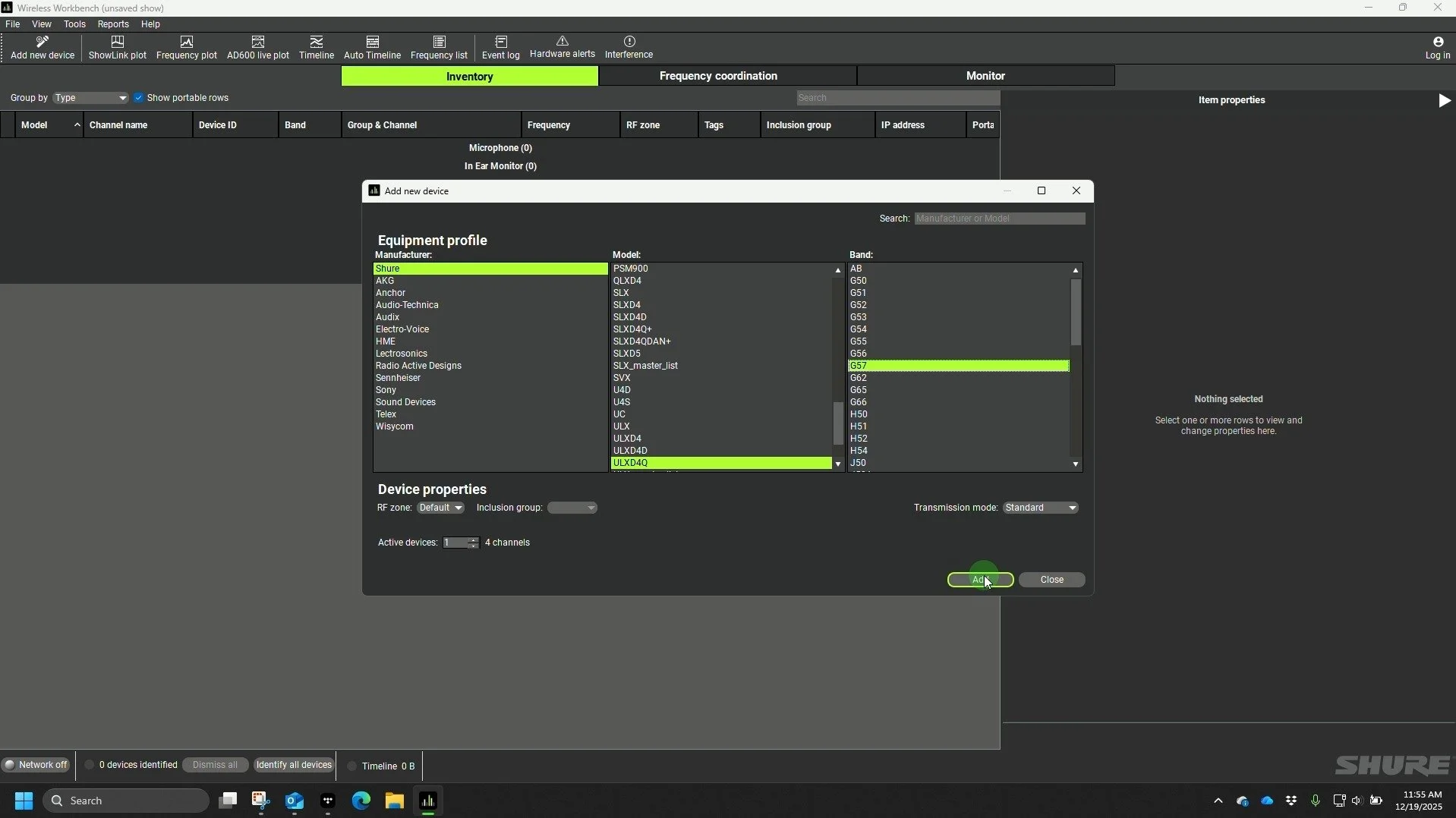The image size is (1456, 818).
Task: Open Add new device toolbar icon
Action: tap(43, 47)
